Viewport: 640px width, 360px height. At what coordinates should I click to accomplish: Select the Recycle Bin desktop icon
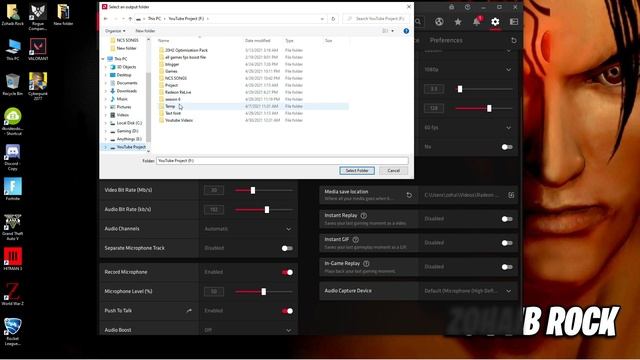(x=13, y=84)
